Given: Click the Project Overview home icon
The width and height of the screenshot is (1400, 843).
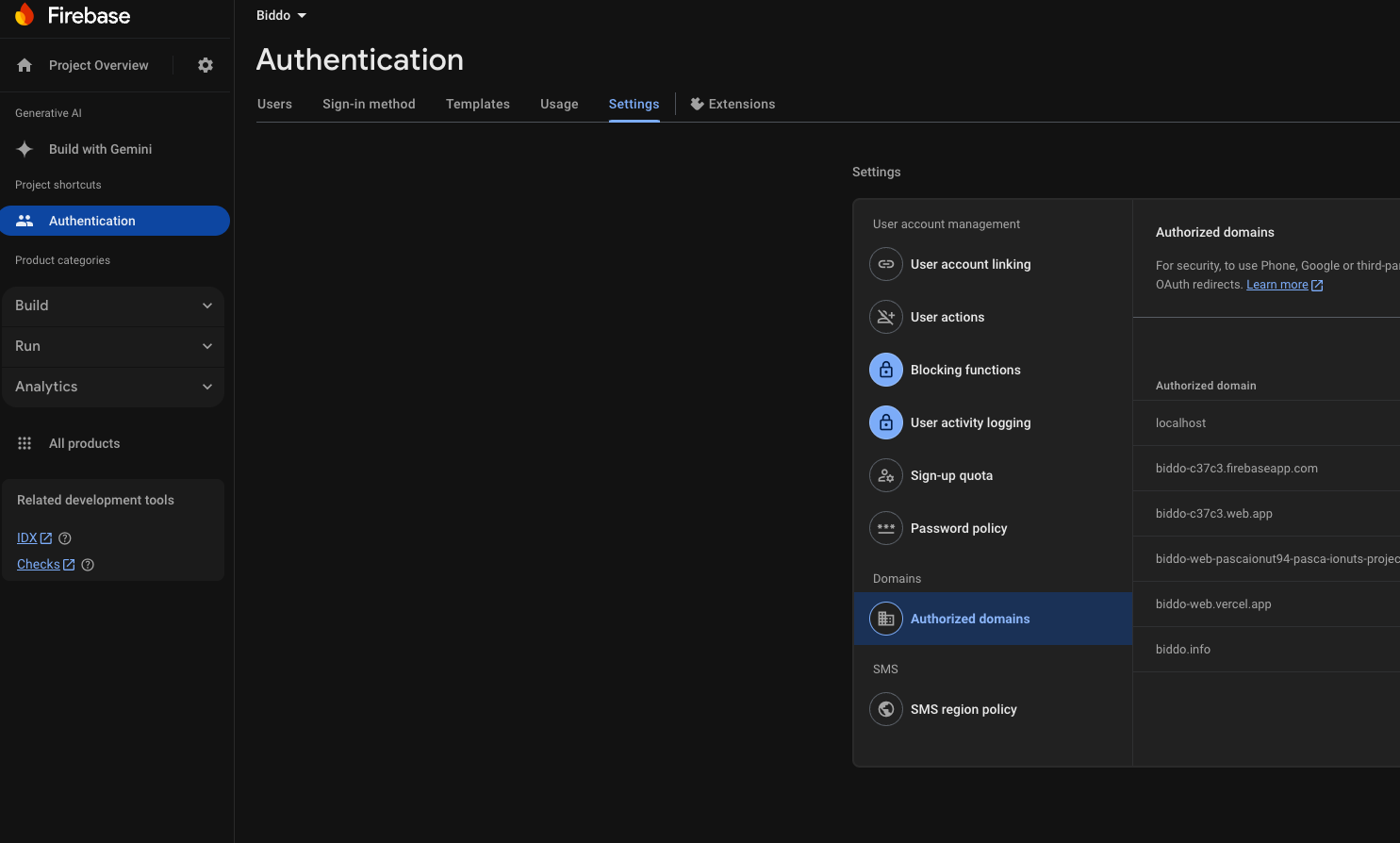Looking at the screenshot, I should 25,65.
